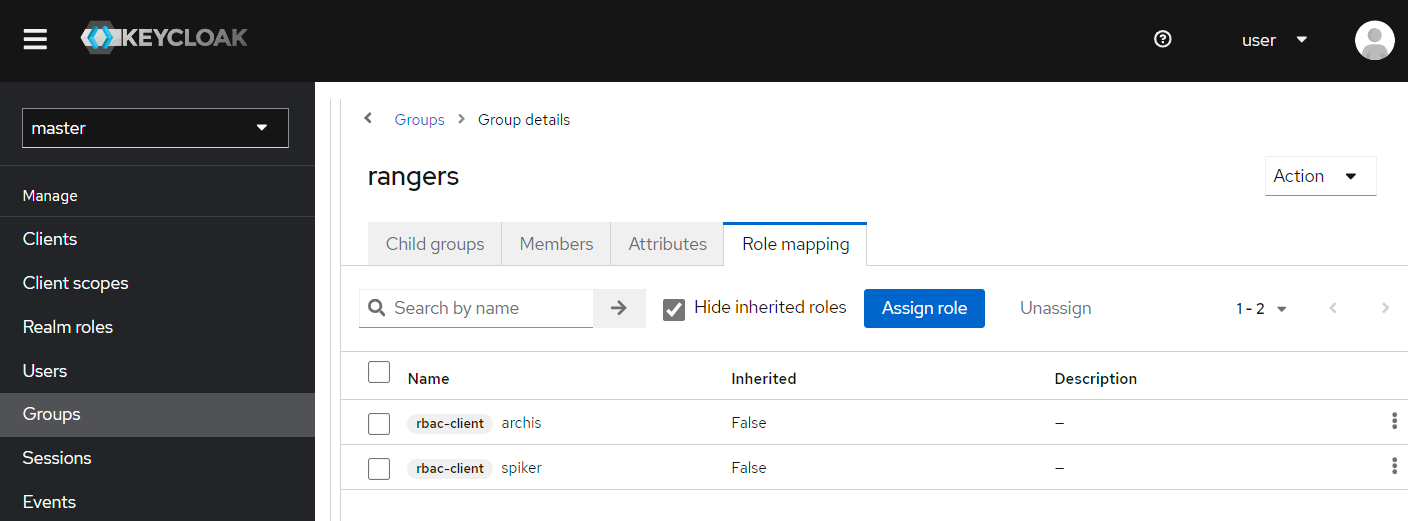Click the Inherited column header

pos(763,379)
